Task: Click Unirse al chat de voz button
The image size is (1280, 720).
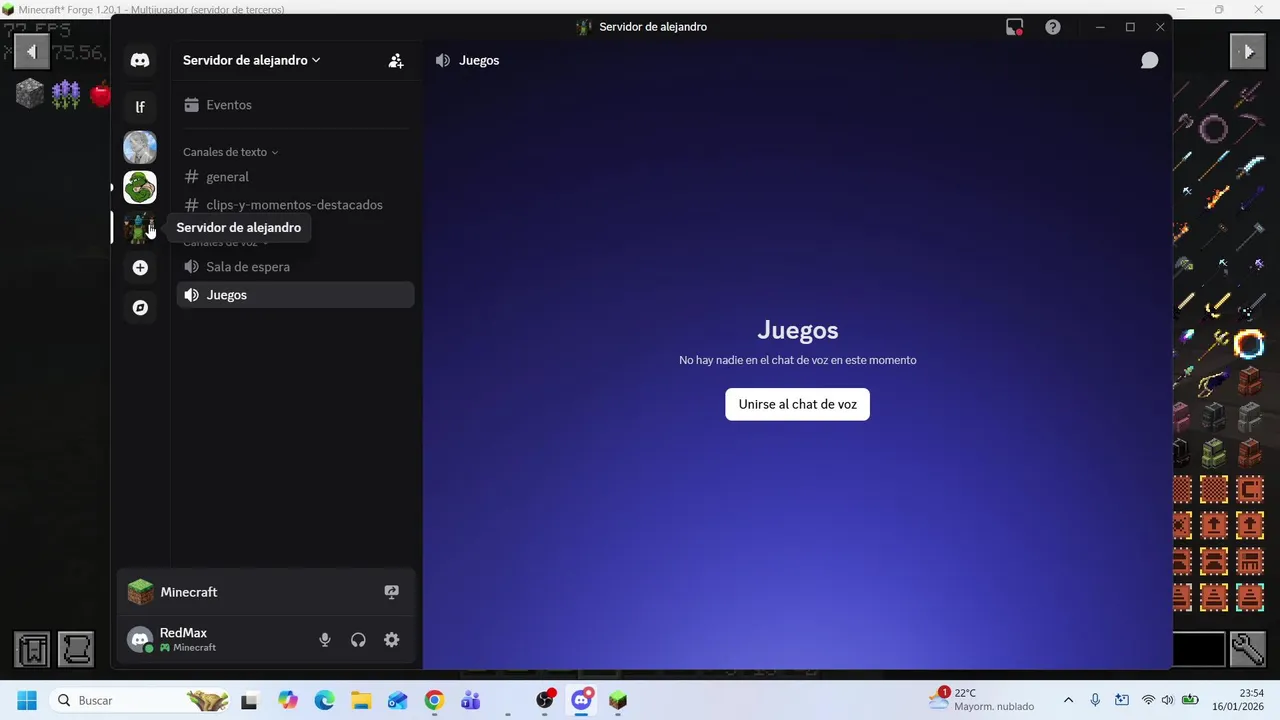Action: click(x=797, y=404)
